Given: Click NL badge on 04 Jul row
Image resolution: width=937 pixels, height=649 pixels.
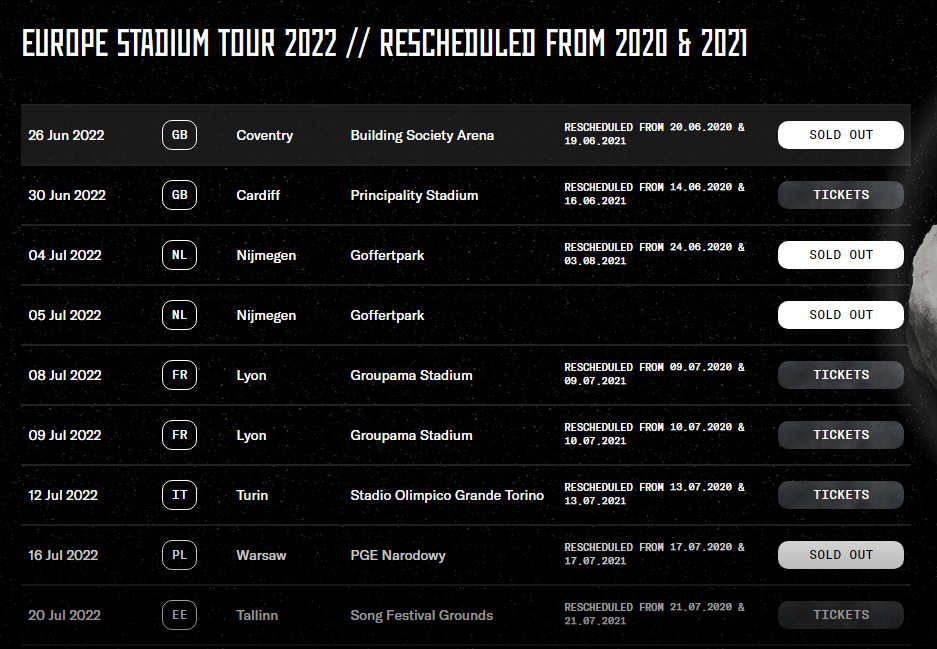Looking at the screenshot, I should pyautogui.click(x=179, y=255).
